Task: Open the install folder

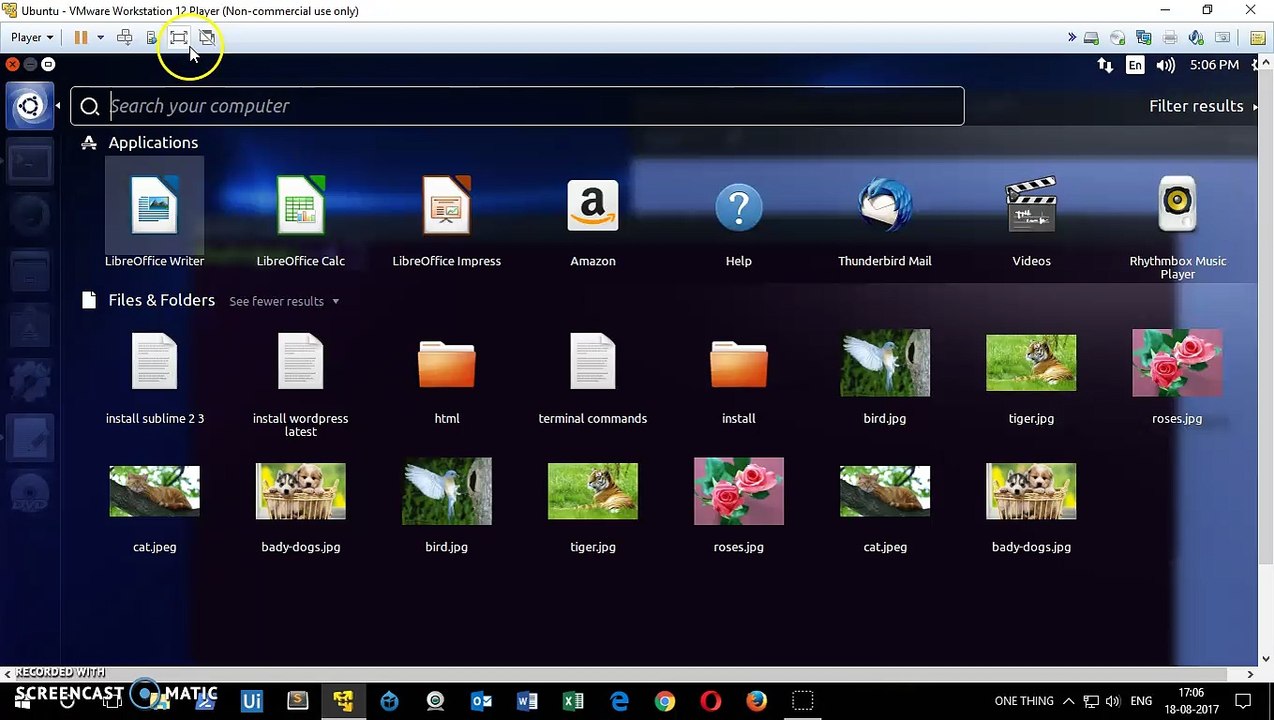Action: click(739, 364)
